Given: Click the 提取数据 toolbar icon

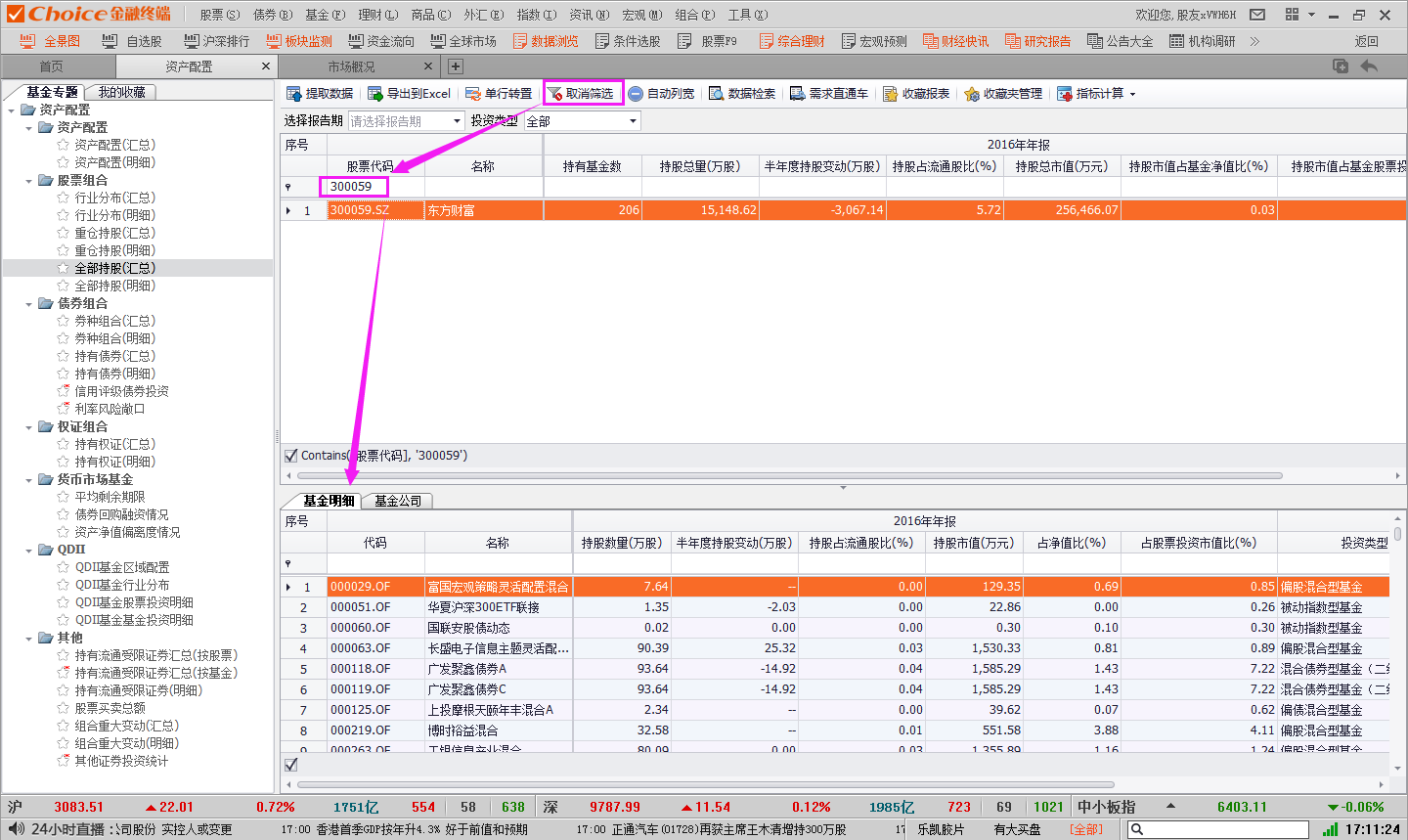Looking at the screenshot, I should click(293, 94).
